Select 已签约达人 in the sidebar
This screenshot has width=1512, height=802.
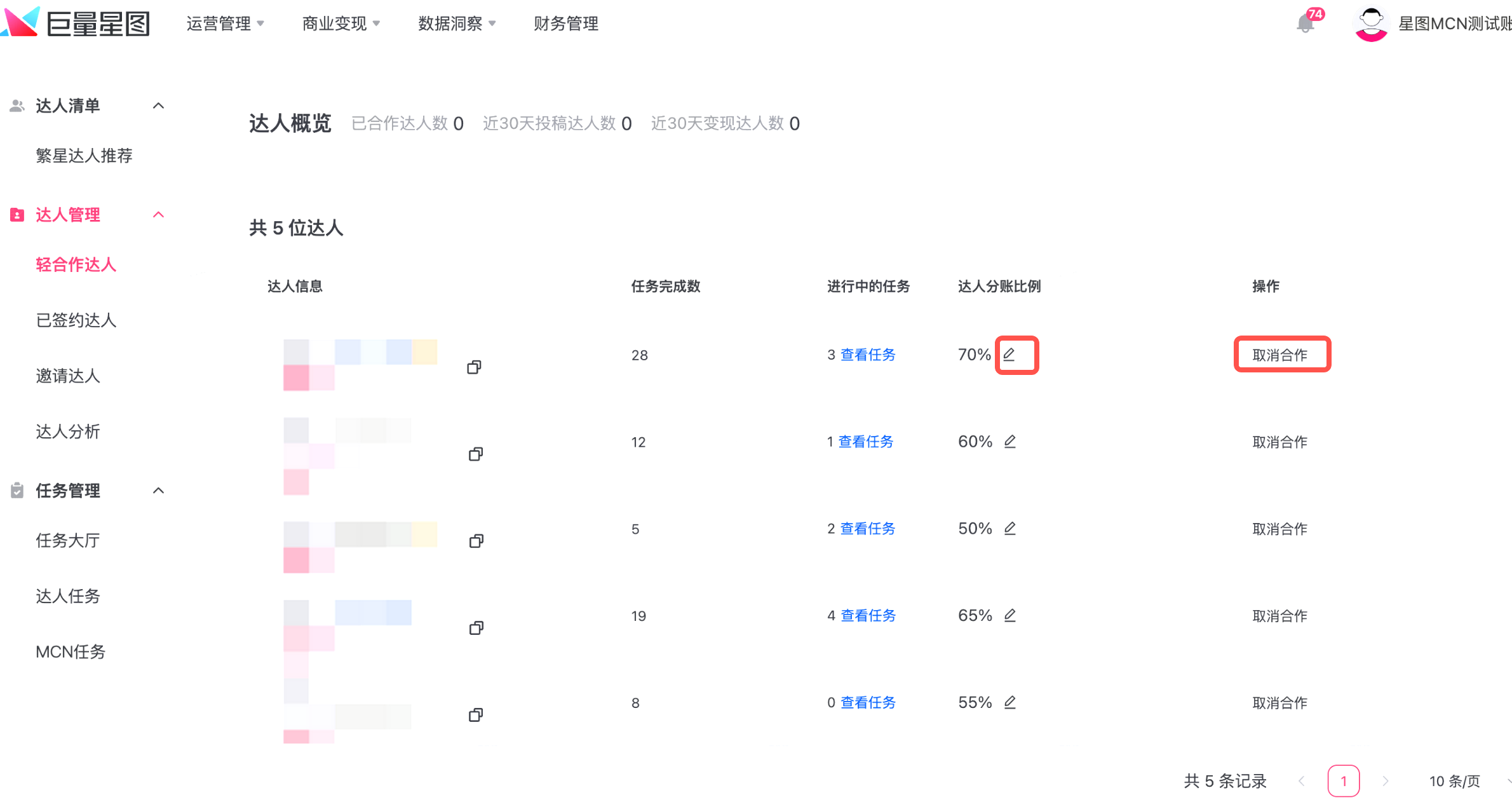[x=76, y=320]
